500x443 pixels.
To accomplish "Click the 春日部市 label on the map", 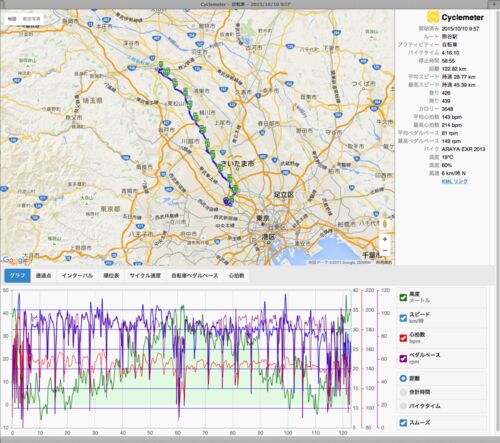I will (269, 124).
